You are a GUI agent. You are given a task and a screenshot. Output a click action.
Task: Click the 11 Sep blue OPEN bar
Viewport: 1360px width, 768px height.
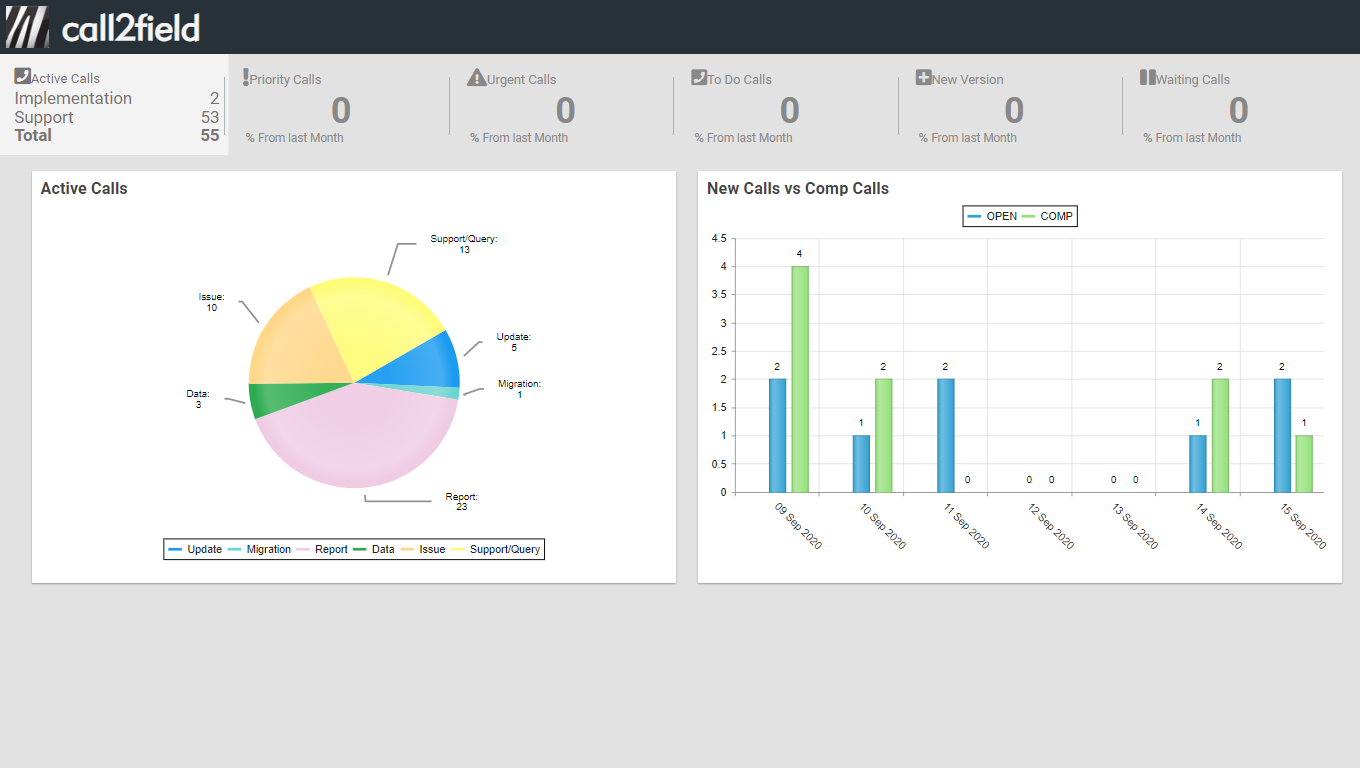click(x=945, y=435)
